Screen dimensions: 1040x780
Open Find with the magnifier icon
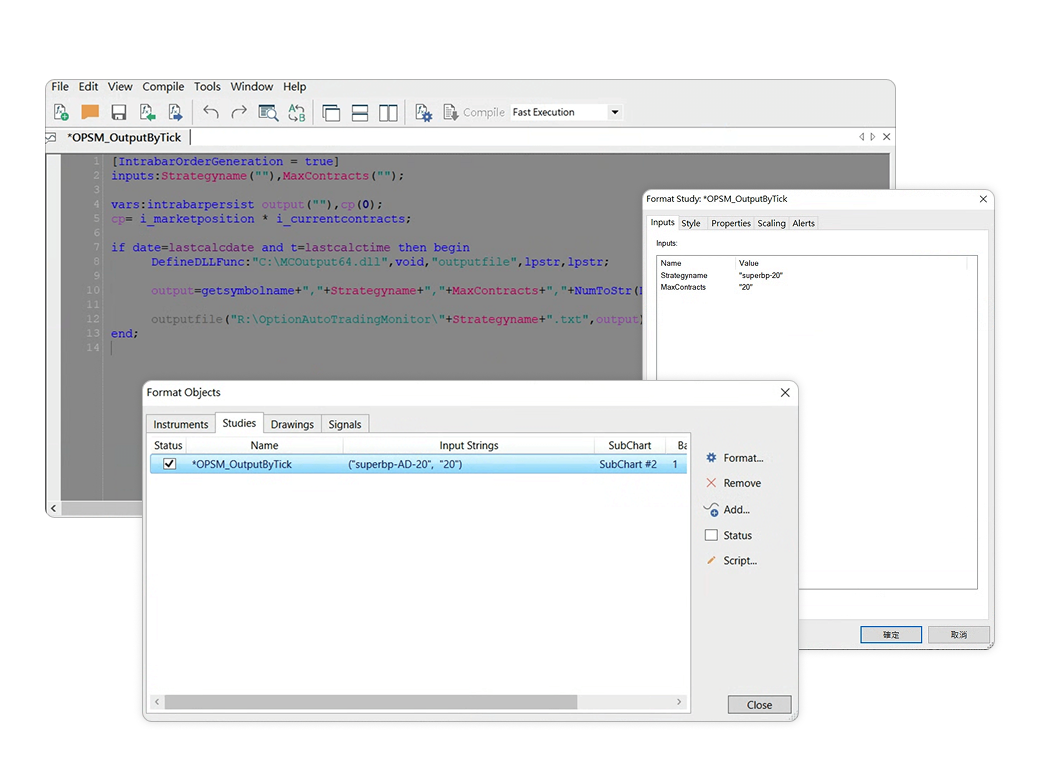(x=268, y=112)
